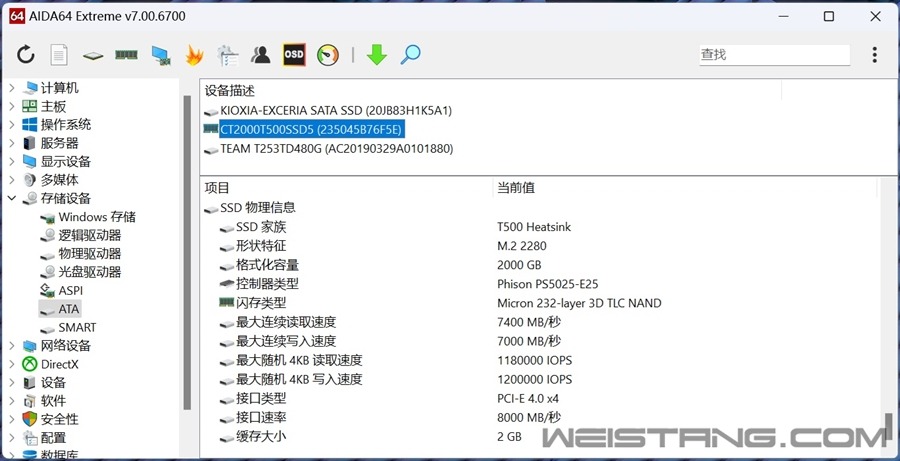
Task: Click the magnifier search icon
Action: coord(410,55)
